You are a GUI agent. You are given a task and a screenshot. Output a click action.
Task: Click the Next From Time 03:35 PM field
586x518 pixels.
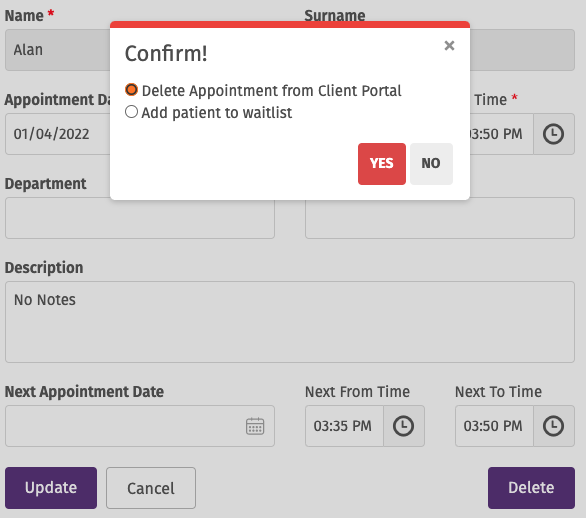(344, 426)
